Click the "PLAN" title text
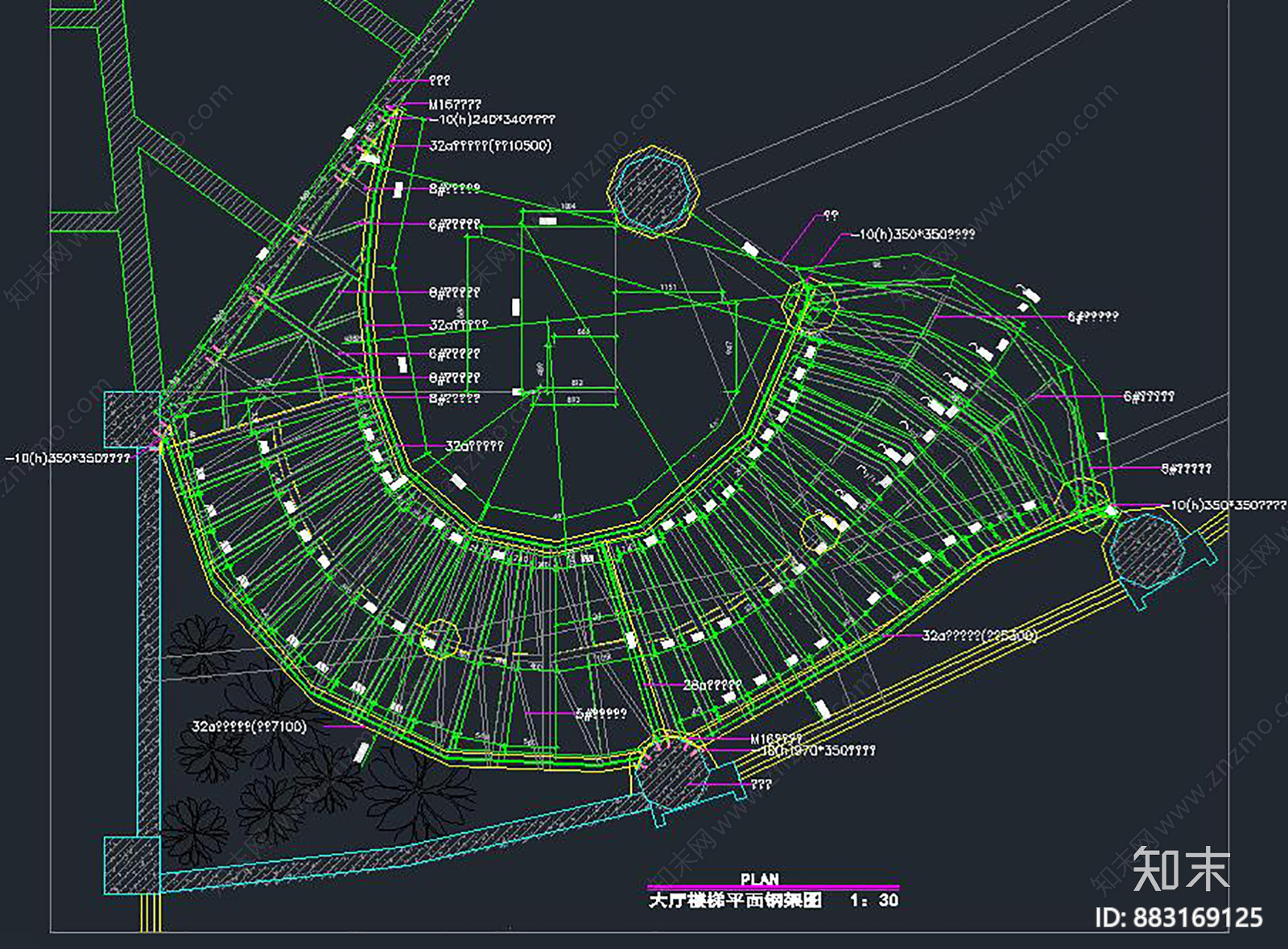Viewport: 1288px width, 949px height. click(x=760, y=879)
